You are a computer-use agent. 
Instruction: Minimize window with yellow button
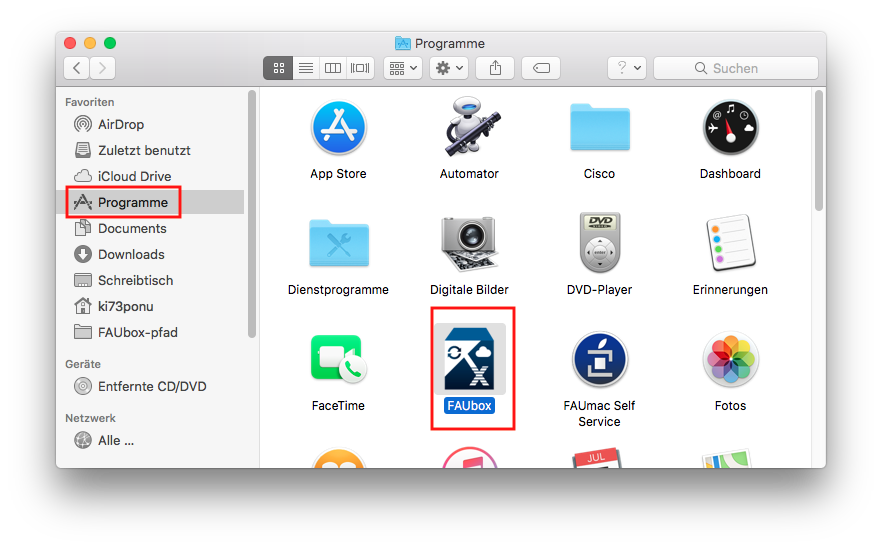click(90, 43)
